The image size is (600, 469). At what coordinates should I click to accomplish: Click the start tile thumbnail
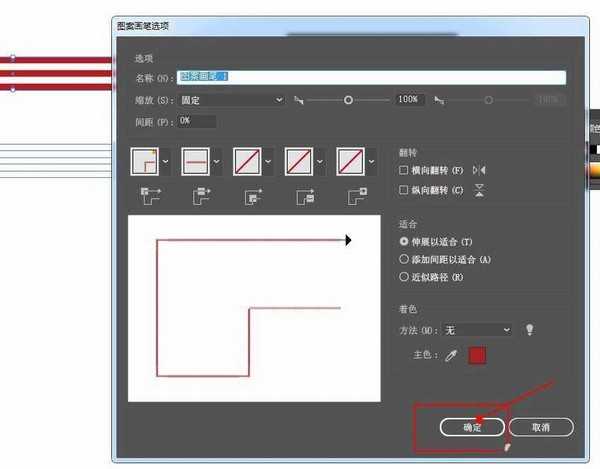click(299, 161)
